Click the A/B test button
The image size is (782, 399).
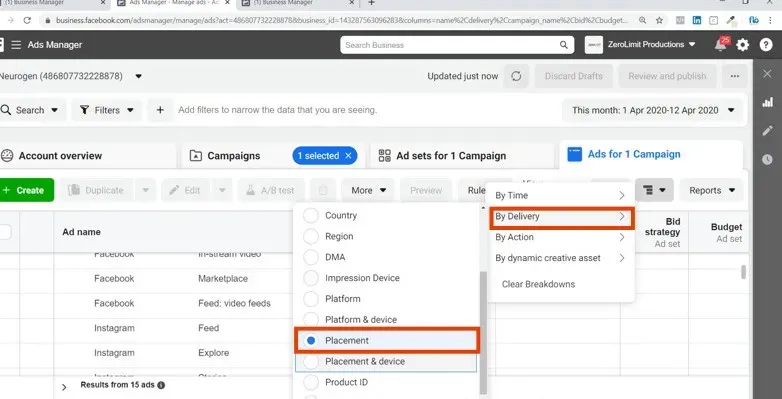[271, 191]
